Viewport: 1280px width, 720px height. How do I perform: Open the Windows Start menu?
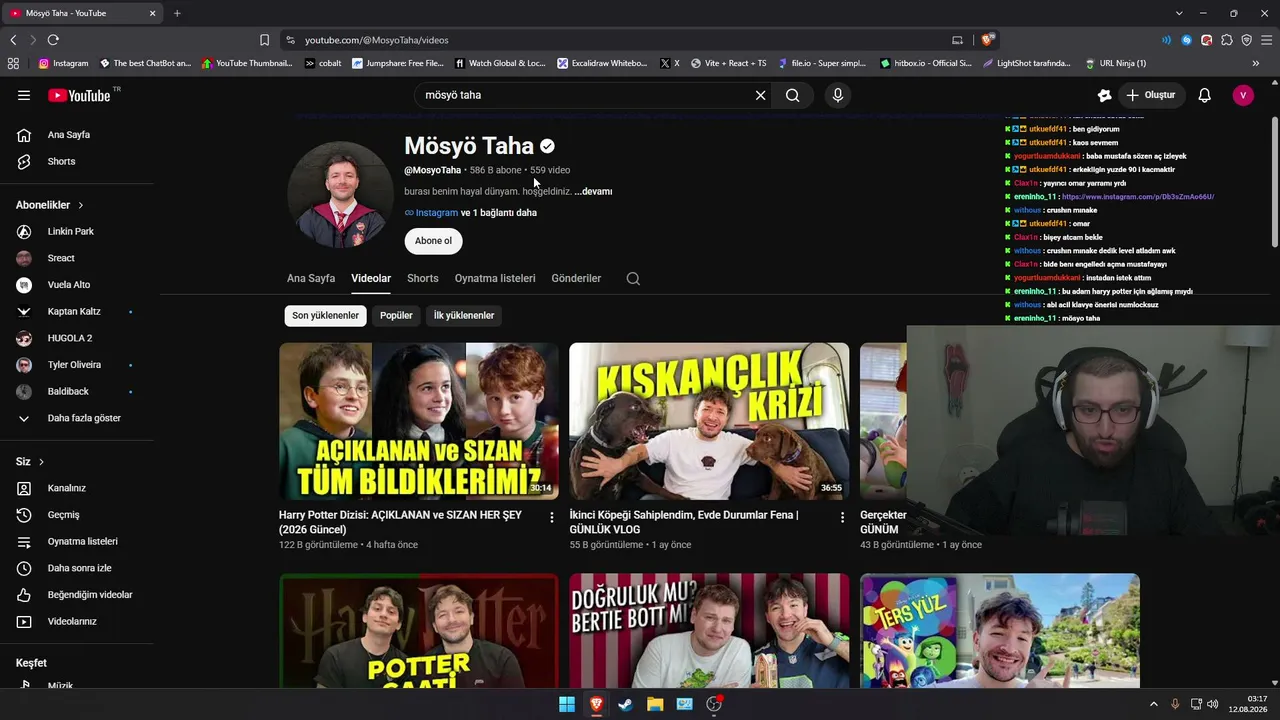point(567,704)
